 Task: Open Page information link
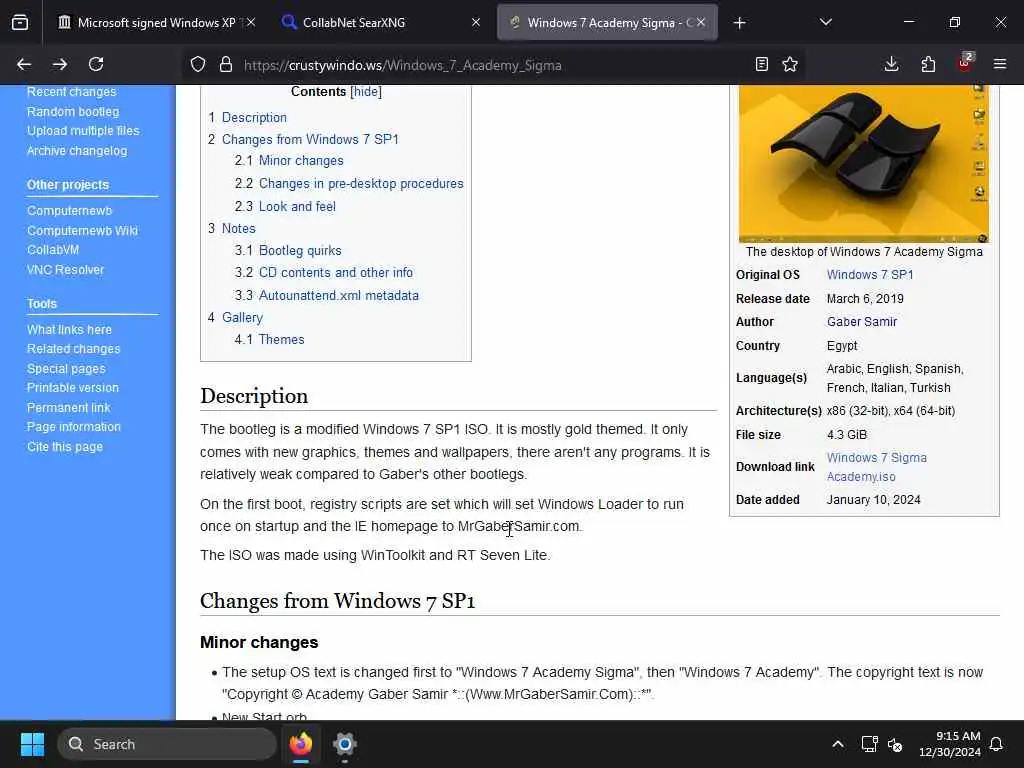(74, 427)
